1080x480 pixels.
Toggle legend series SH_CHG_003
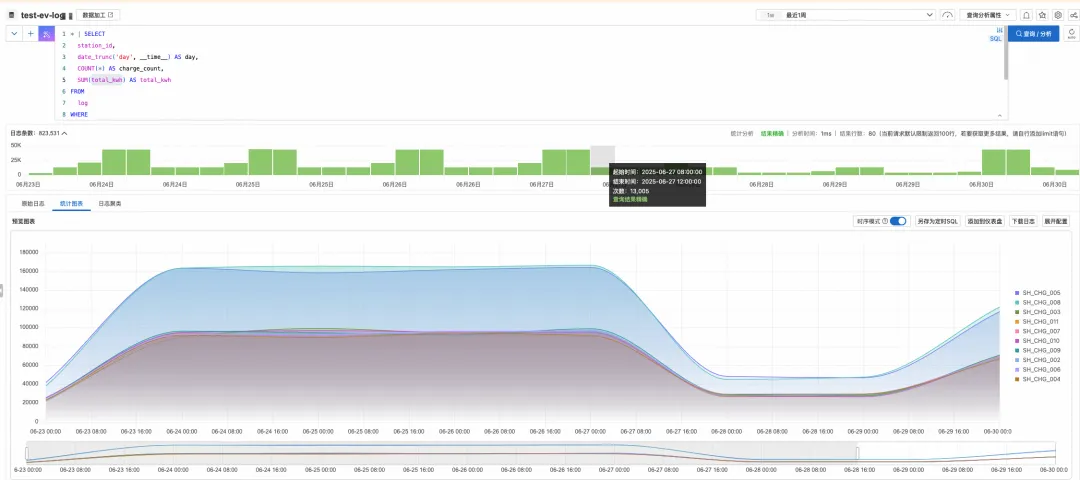1037,312
